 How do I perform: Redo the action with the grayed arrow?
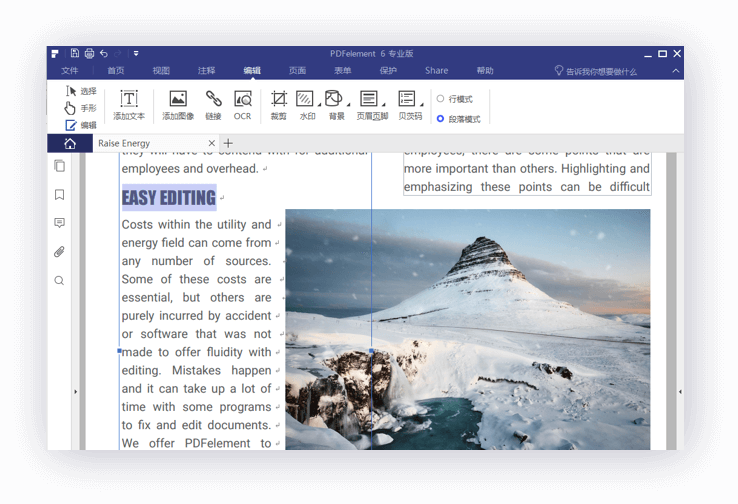coord(118,54)
